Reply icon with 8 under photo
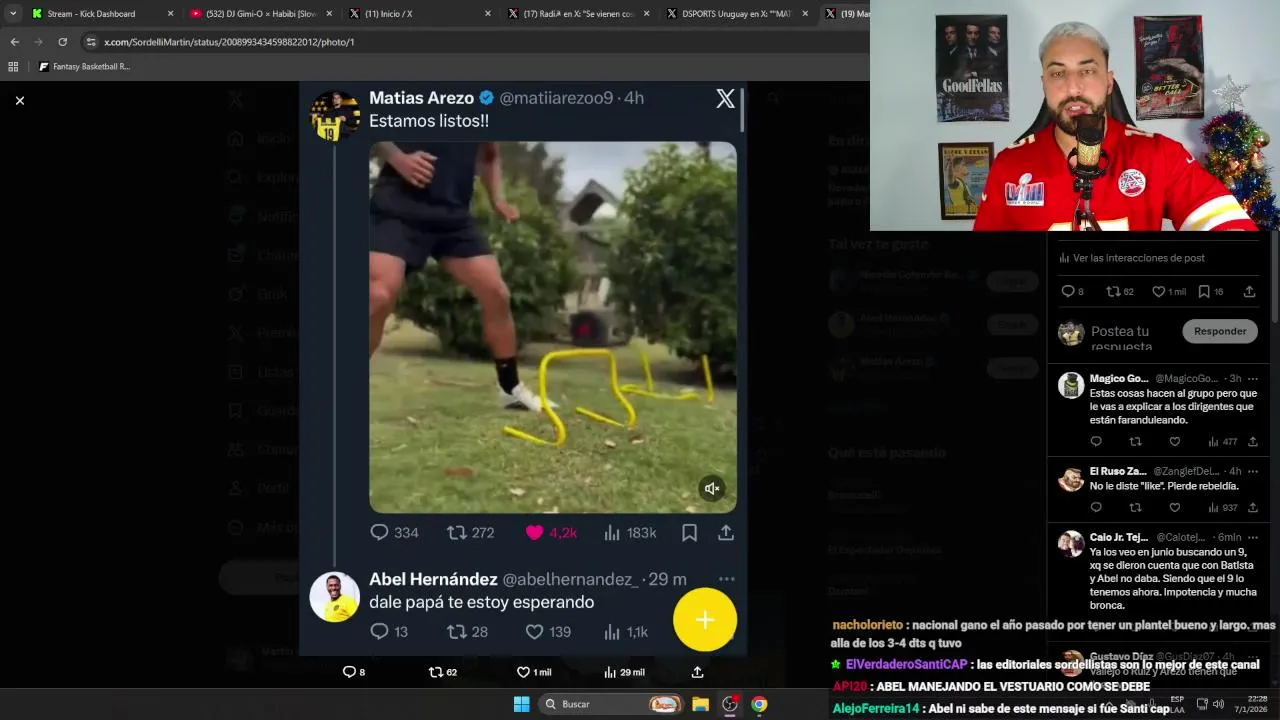The image size is (1280, 720). pos(354,672)
